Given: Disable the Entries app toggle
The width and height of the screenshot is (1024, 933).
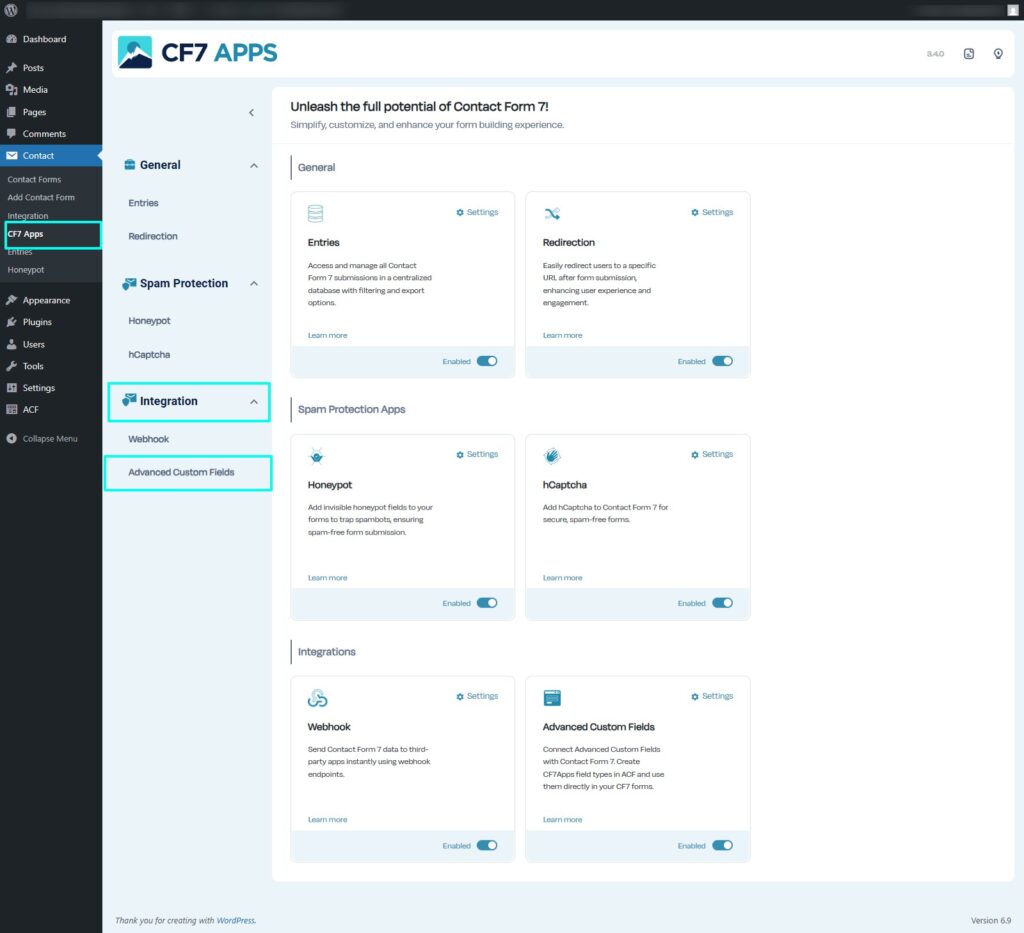Looking at the screenshot, I should [x=487, y=361].
